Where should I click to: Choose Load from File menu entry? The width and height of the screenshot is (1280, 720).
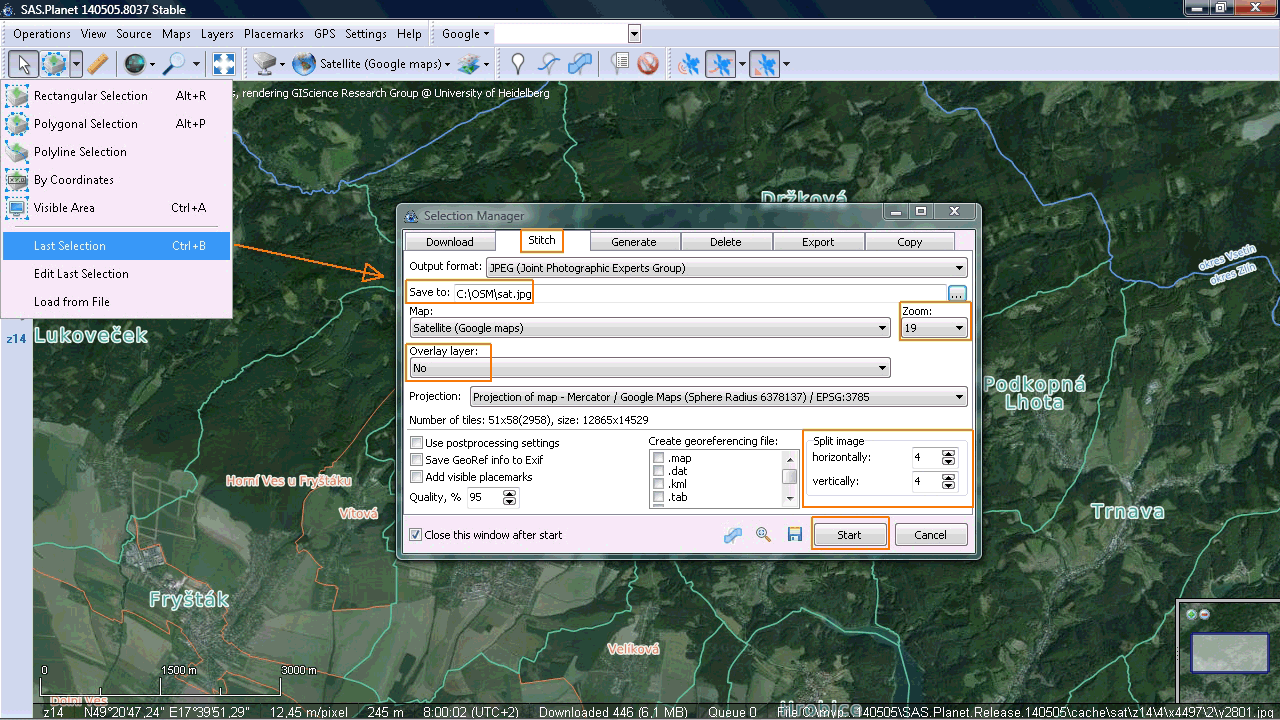click(116, 302)
